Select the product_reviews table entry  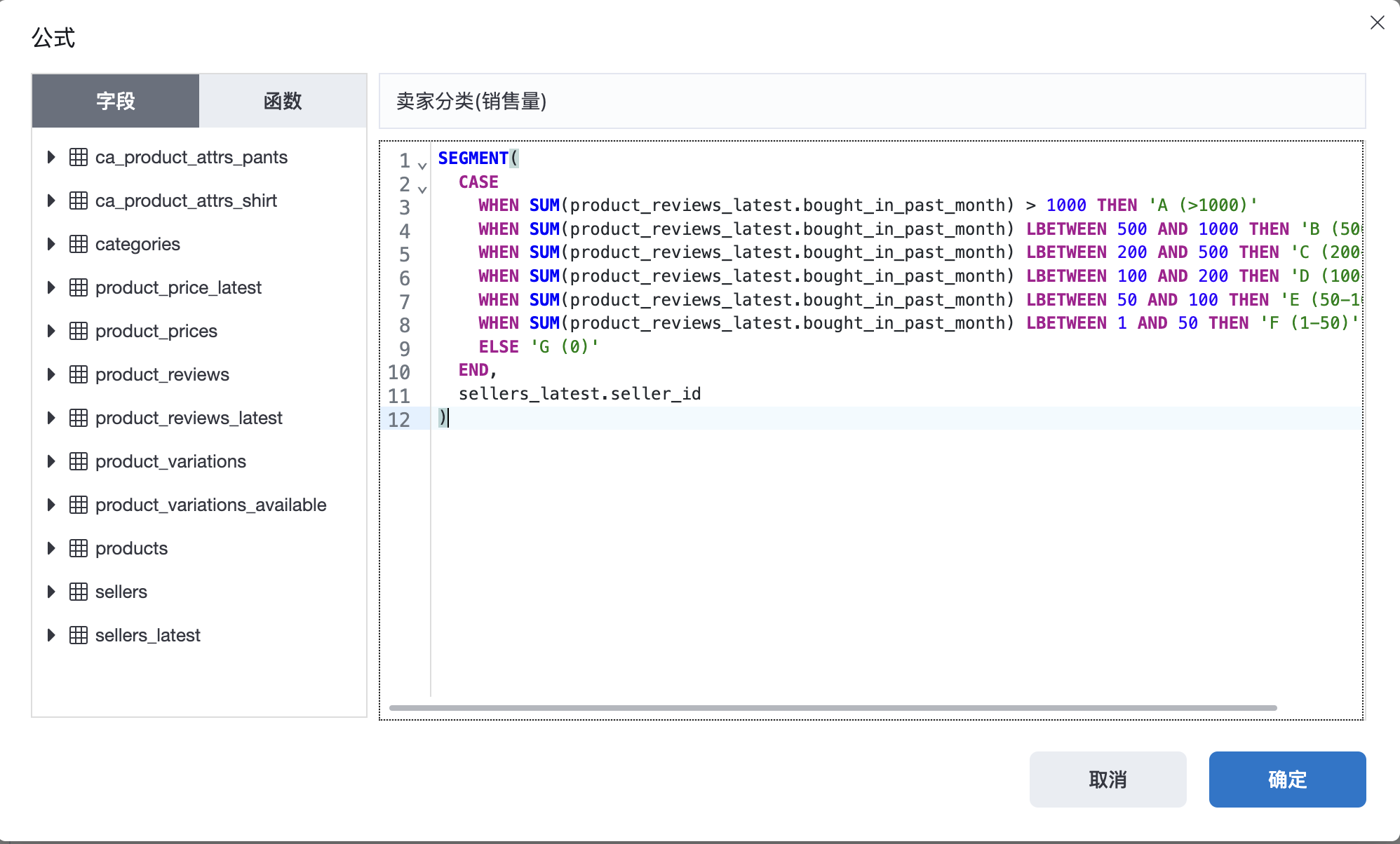point(162,374)
